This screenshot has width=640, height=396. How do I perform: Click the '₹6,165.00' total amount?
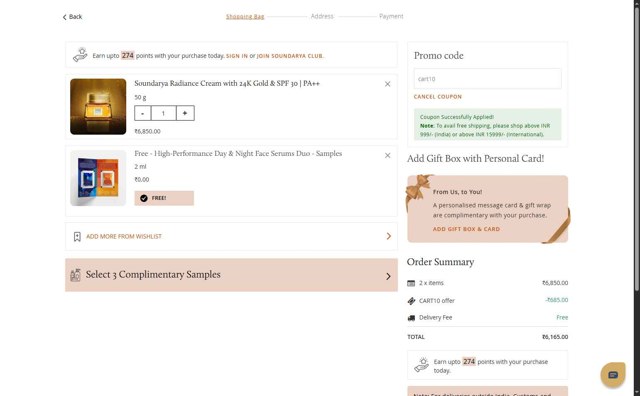coord(555,337)
